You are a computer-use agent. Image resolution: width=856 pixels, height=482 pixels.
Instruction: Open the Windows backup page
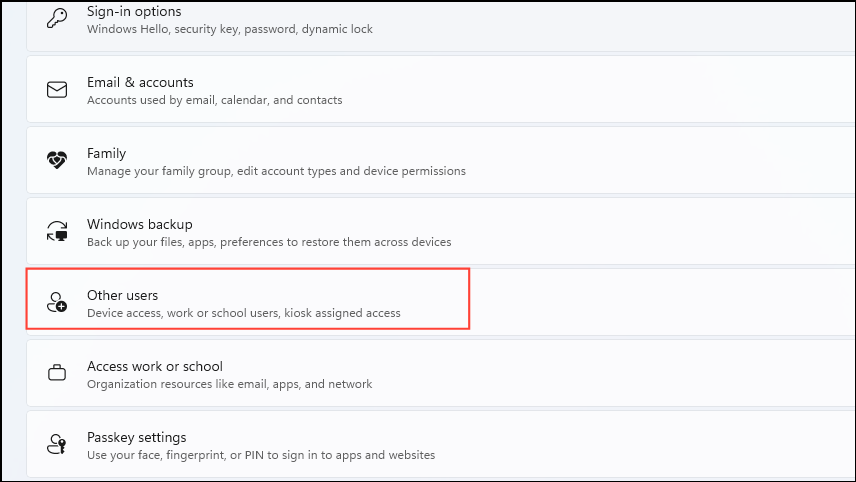pyautogui.click(x=441, y=231)
